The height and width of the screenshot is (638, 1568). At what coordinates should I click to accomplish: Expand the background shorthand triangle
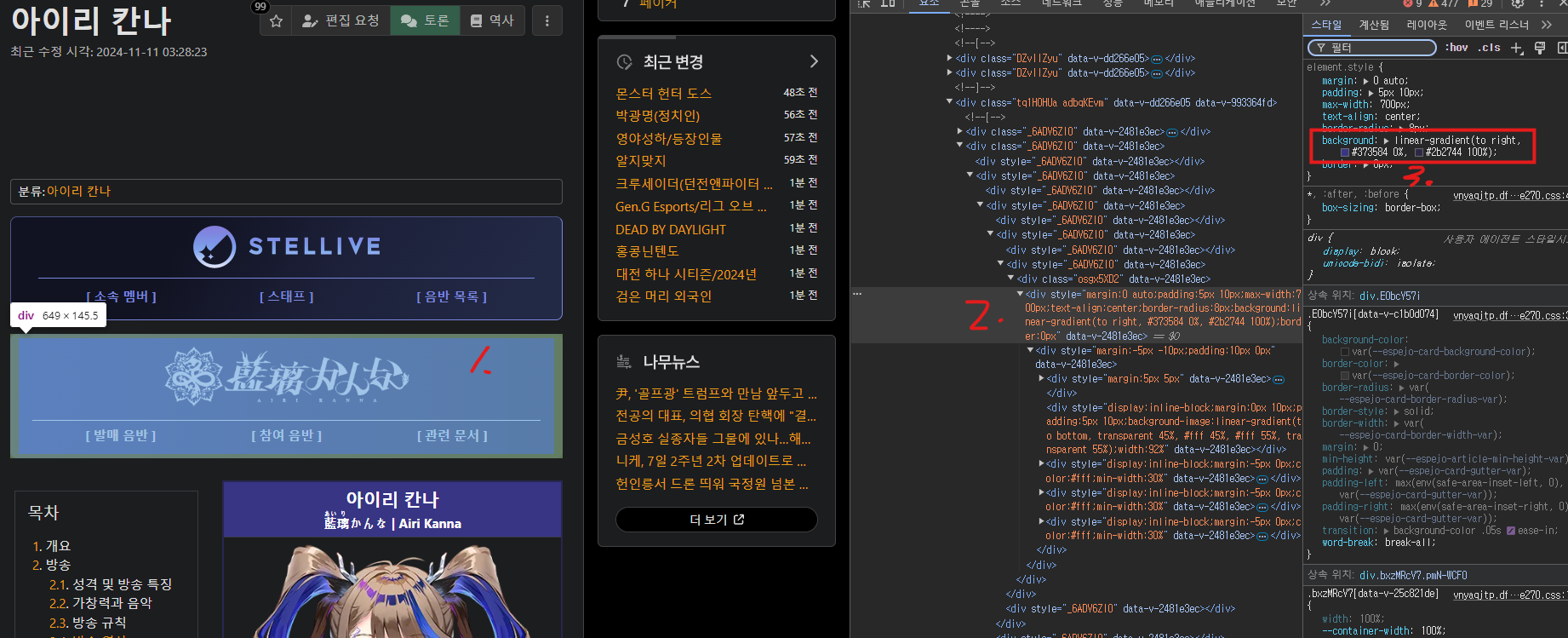(1386, 141)
